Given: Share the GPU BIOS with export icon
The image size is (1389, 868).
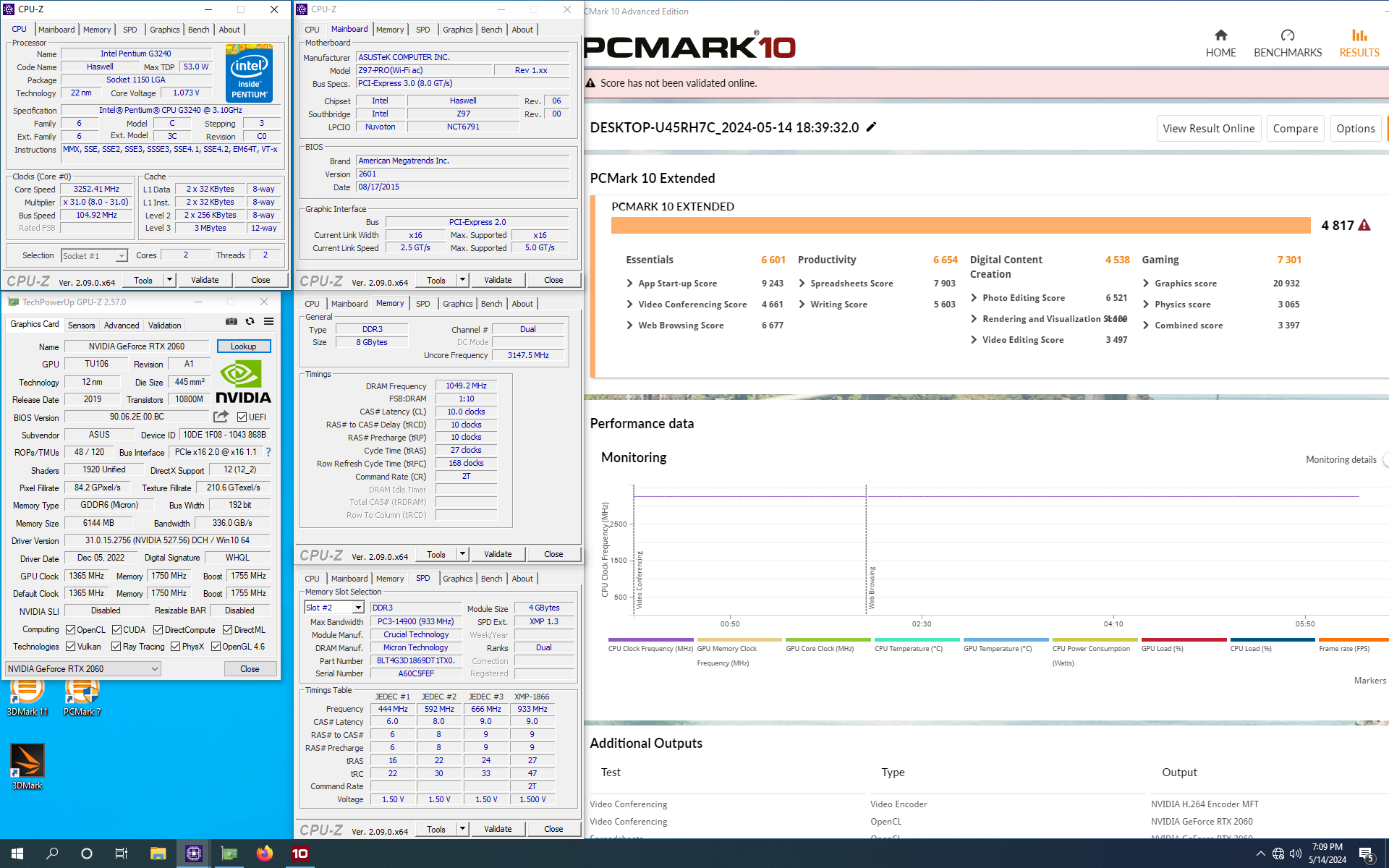Looking at the screenshot, I should click(x=221, y=417).
